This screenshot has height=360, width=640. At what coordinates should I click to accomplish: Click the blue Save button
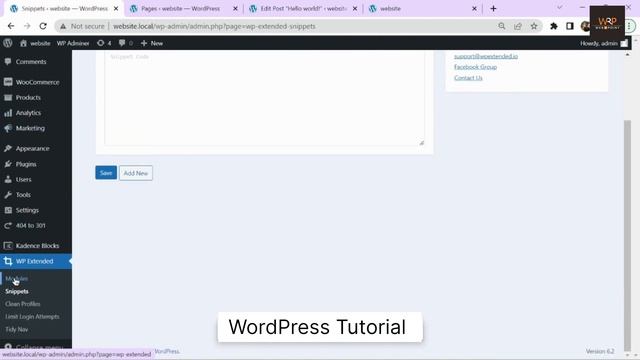click(x=106, y=173)
